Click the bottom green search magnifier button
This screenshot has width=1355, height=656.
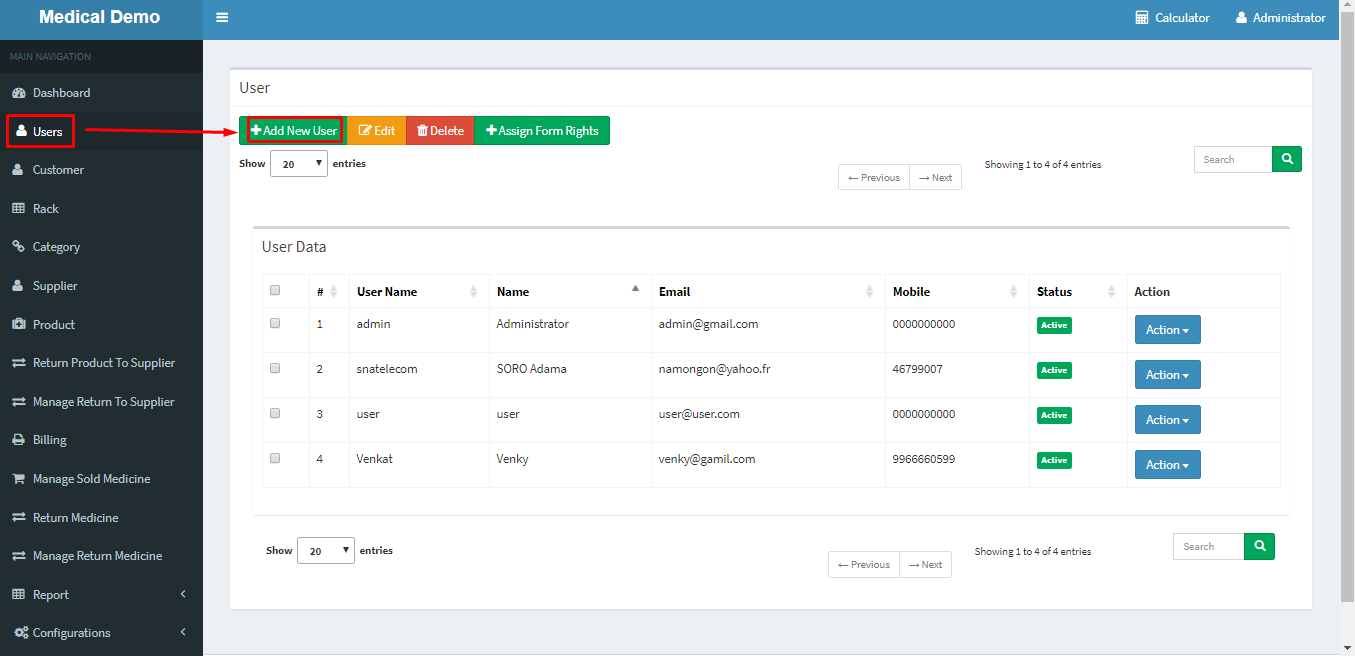(1260, 546)
